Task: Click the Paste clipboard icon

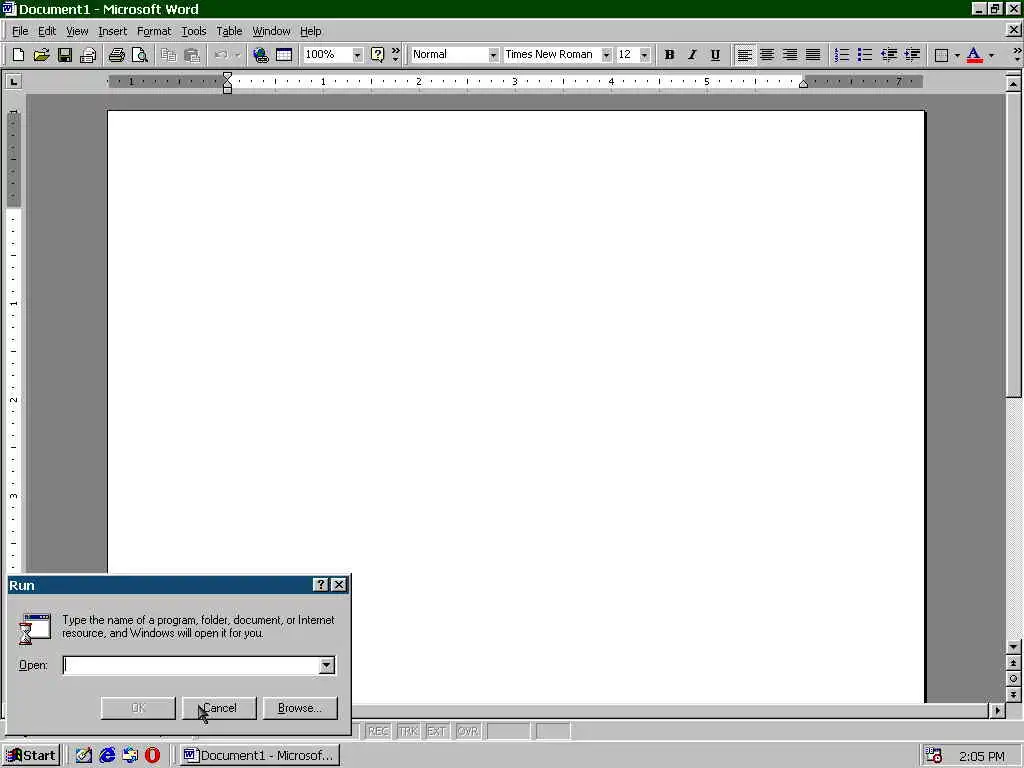Action: click(191, 55)
